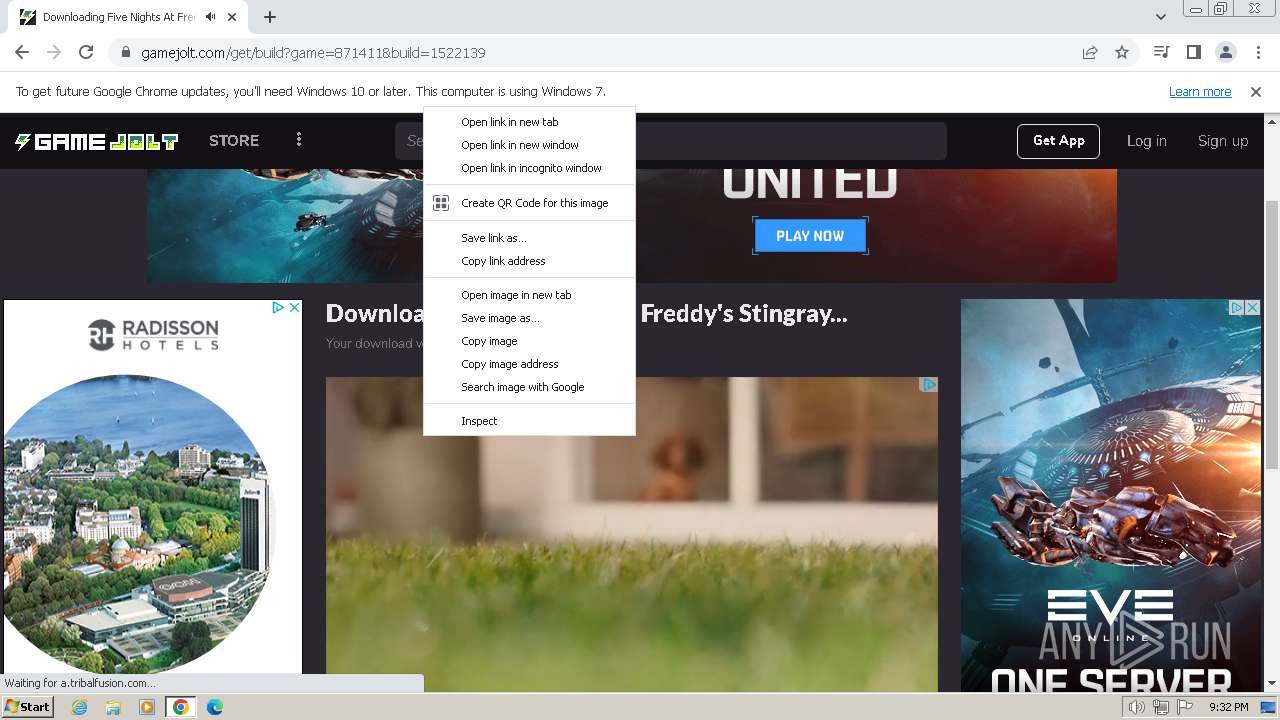This screenshot has height=720, width=1280.
Task: Click Sign up
Action: [1223, 141]
